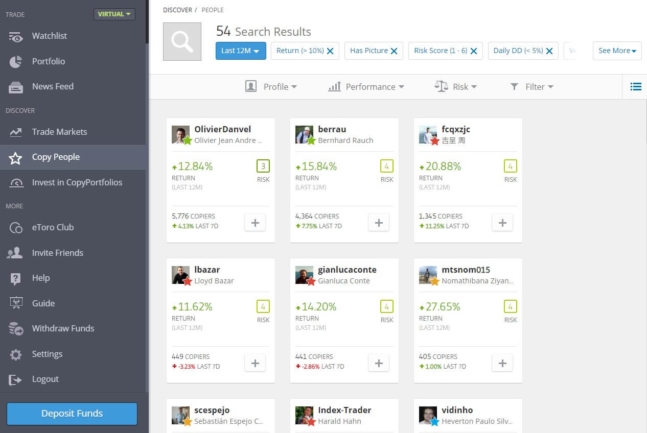Open the Help question mark icon
The width and height of the screenshot is (647, 433).
coord(16,279)
